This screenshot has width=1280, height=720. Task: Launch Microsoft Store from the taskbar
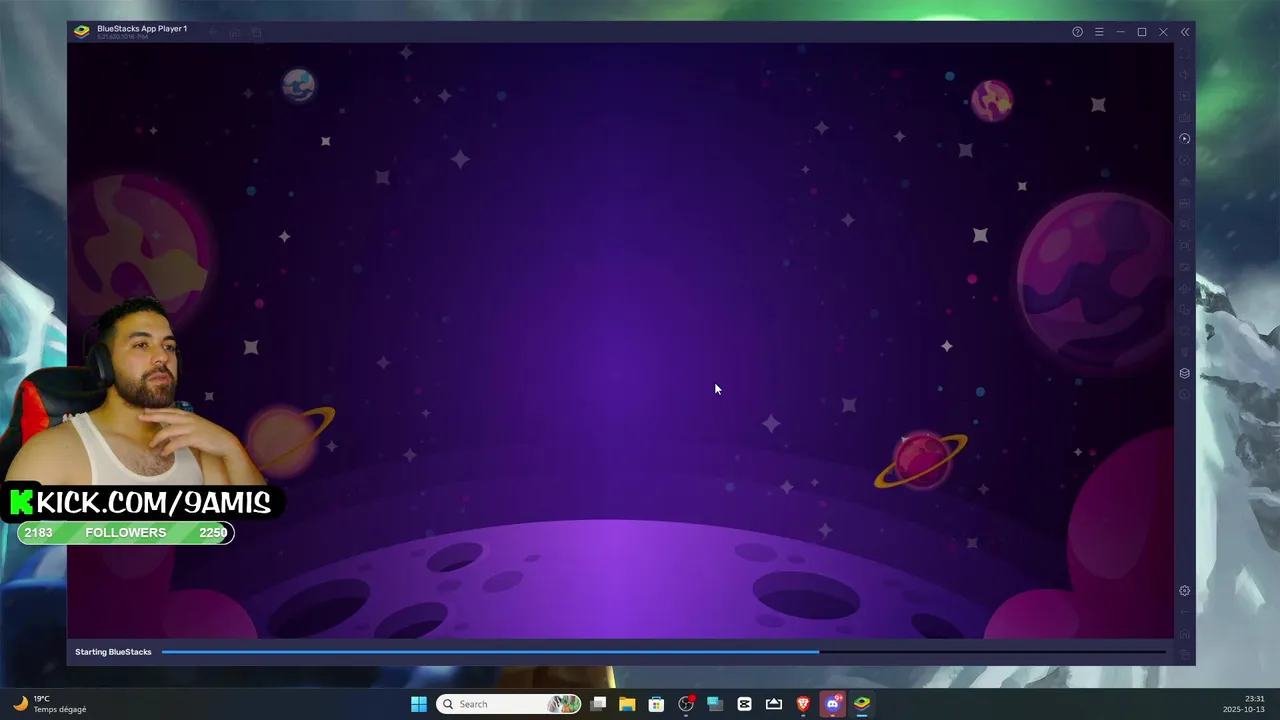click(x=656, y=704)
